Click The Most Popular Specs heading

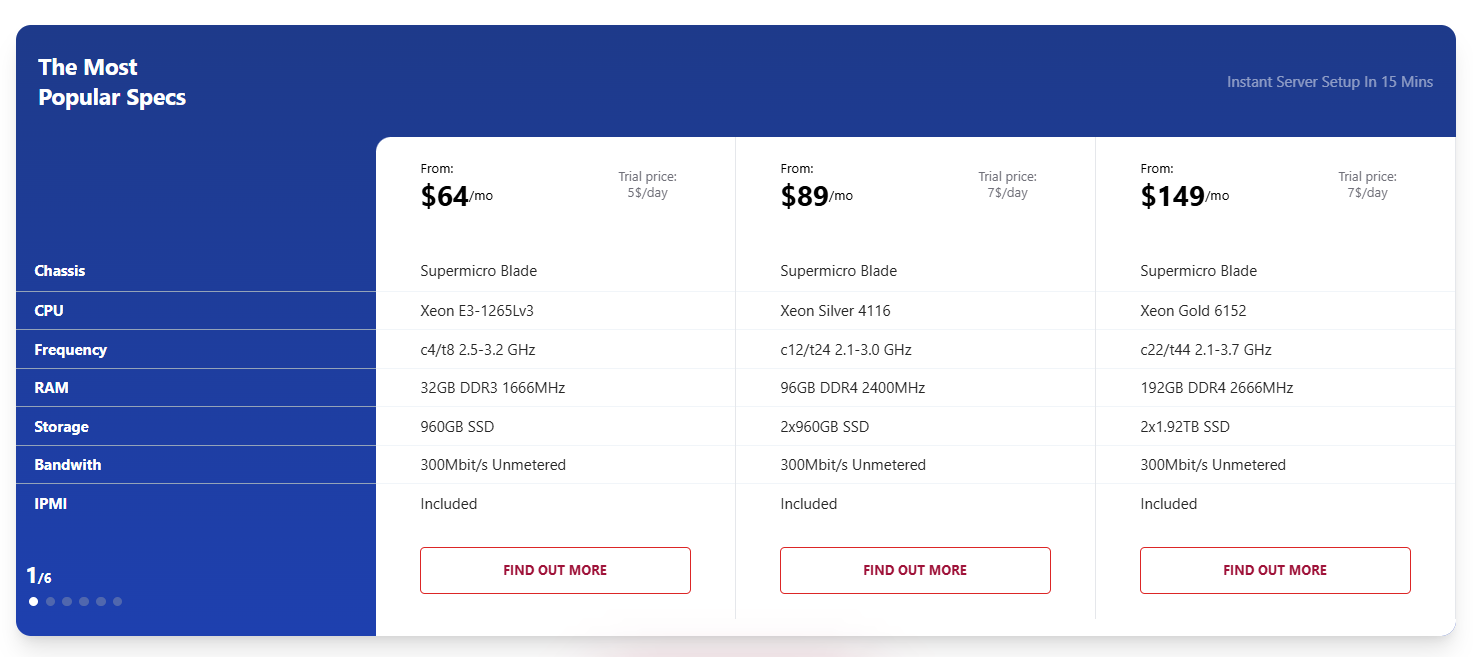click(x=111, y=82)
